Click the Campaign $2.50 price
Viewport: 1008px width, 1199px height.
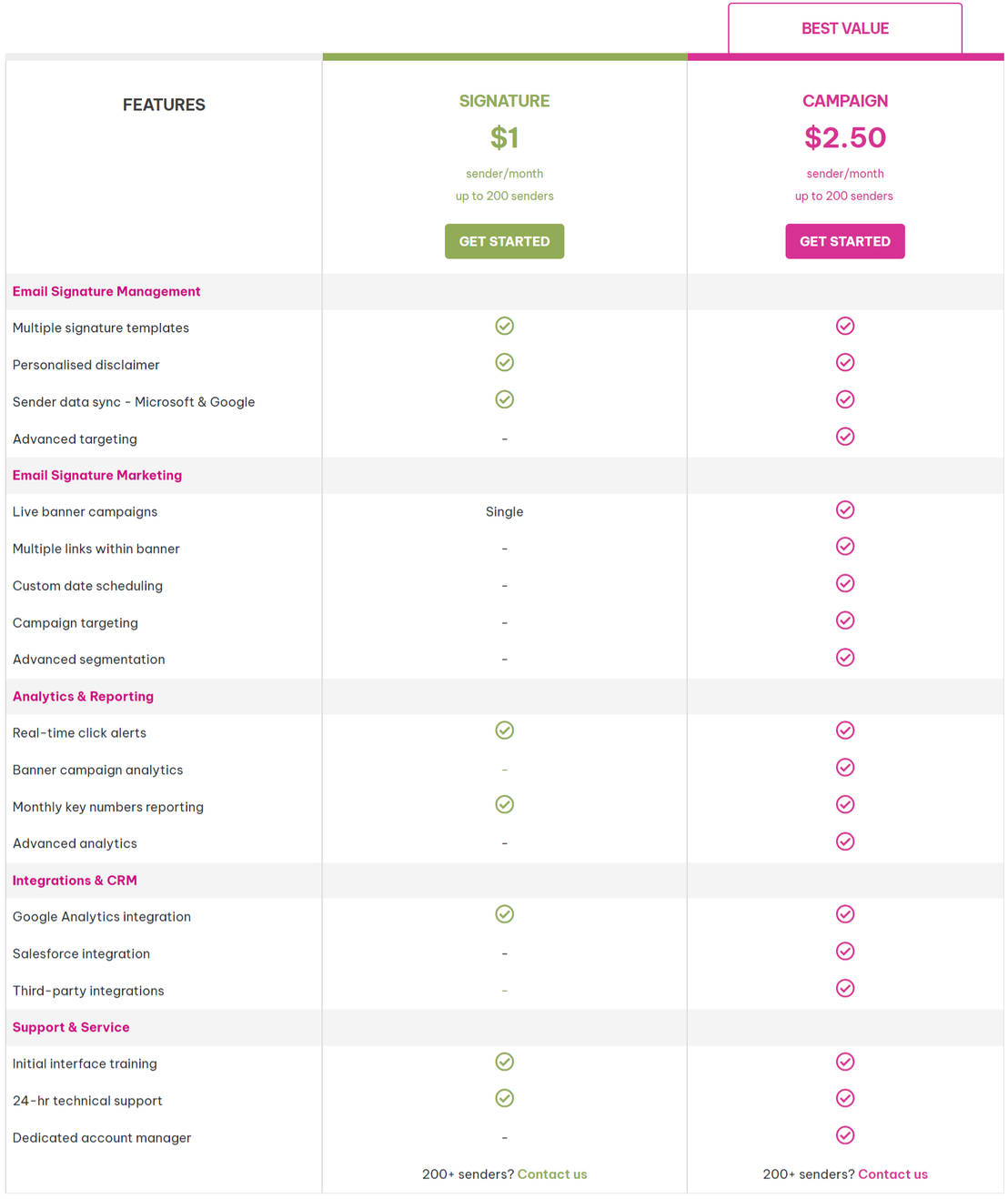point(844,137)
